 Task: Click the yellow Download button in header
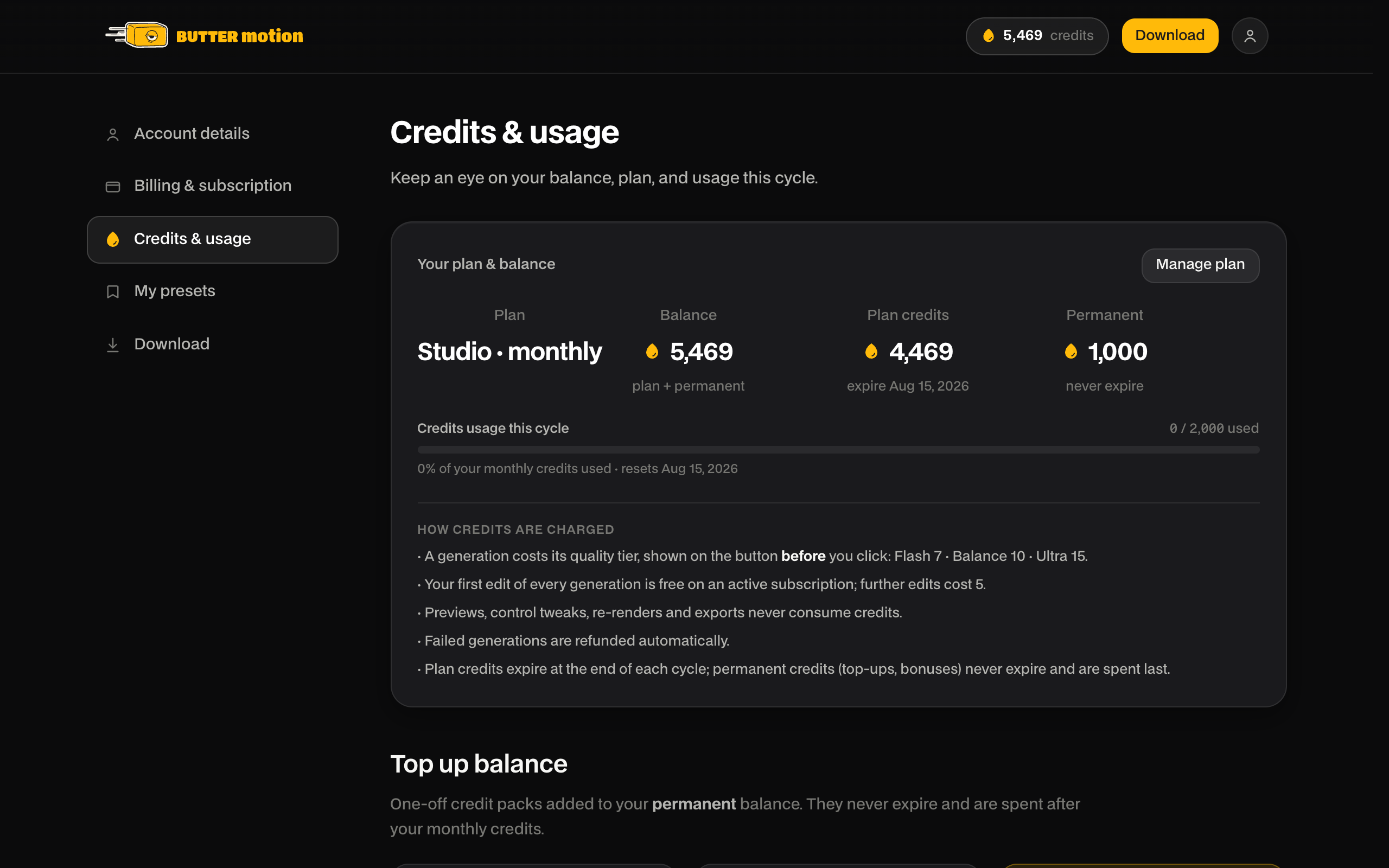1170,36
